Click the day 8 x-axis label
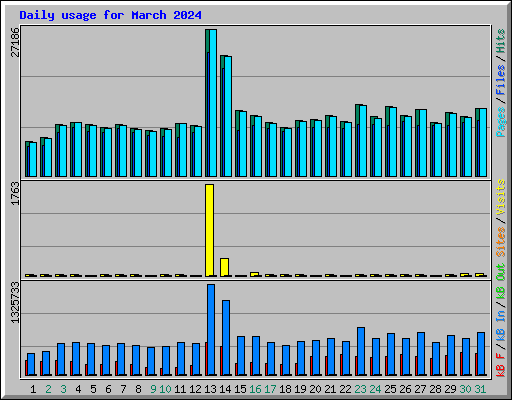The image size is (512, 400). point(138,389)
